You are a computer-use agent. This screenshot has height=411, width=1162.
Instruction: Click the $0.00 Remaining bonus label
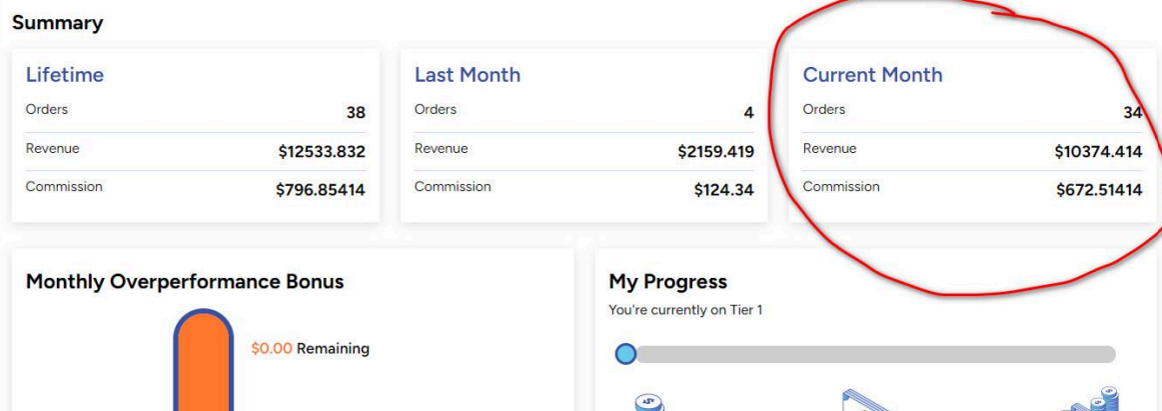310,349
